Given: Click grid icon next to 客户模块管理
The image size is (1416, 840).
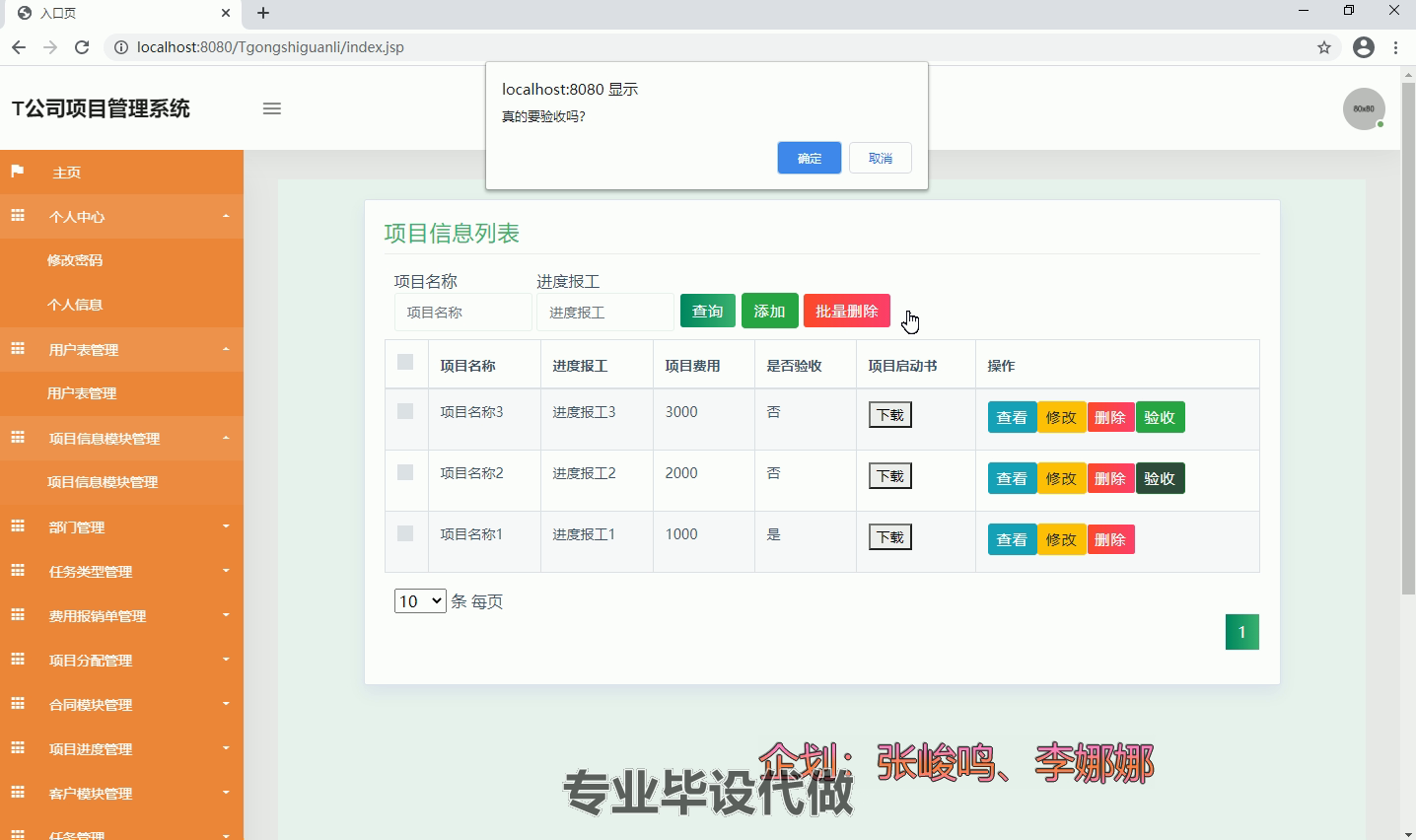Looking at the screenshot, I should tap(18, 793).
